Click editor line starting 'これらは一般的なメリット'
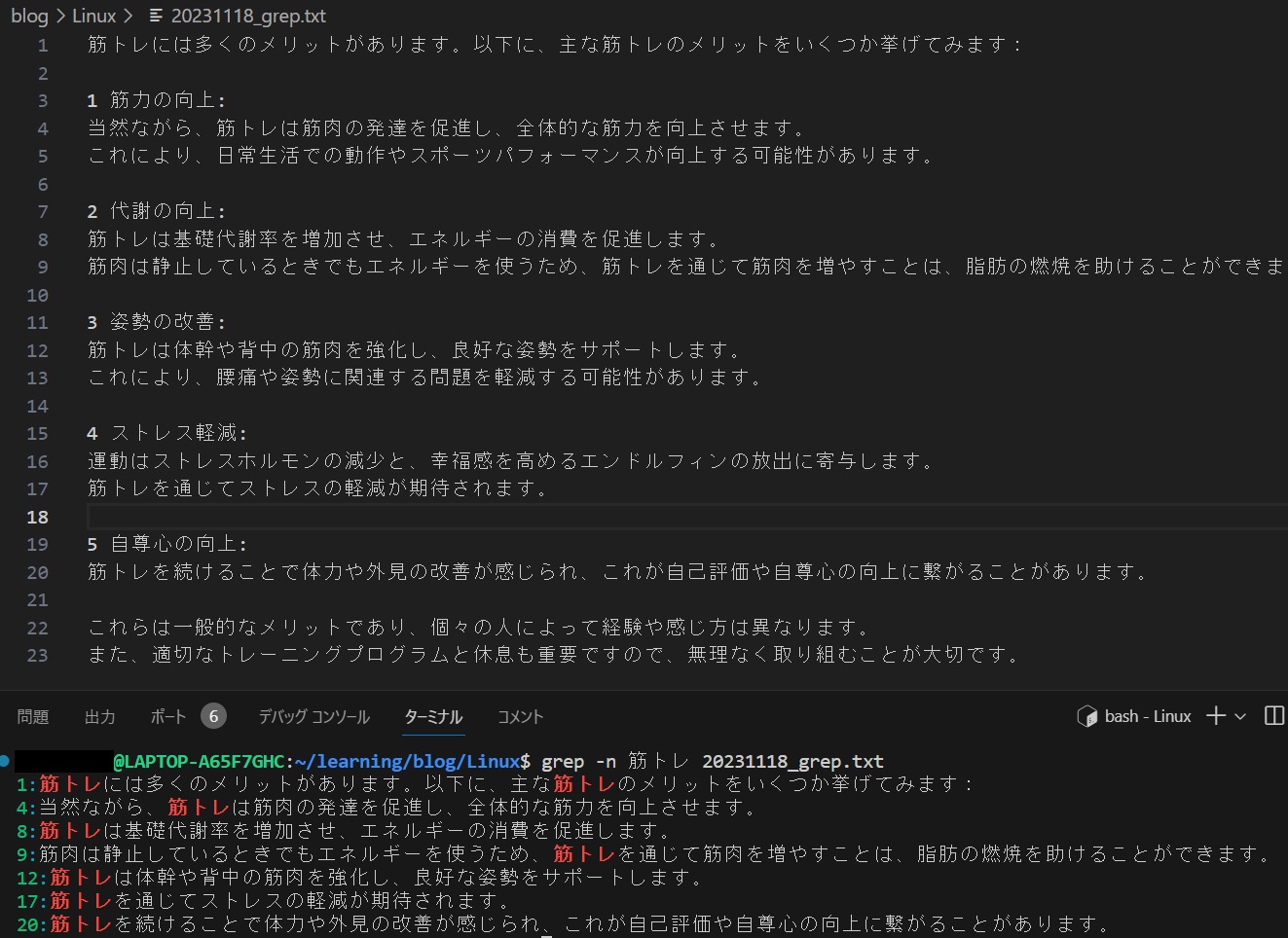The height and width of the screenshot is (938, 1288). tap(479, 628)
